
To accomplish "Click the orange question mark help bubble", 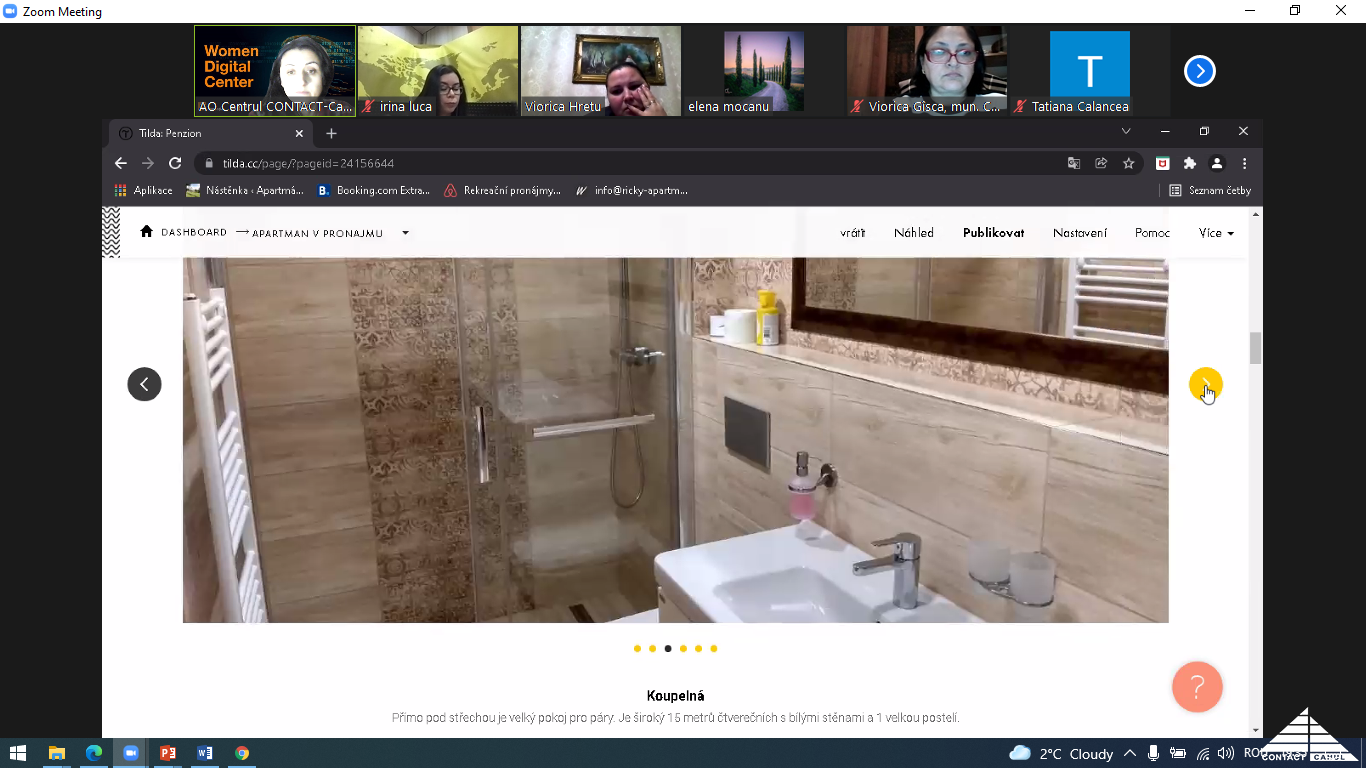I will (1197, 687).
